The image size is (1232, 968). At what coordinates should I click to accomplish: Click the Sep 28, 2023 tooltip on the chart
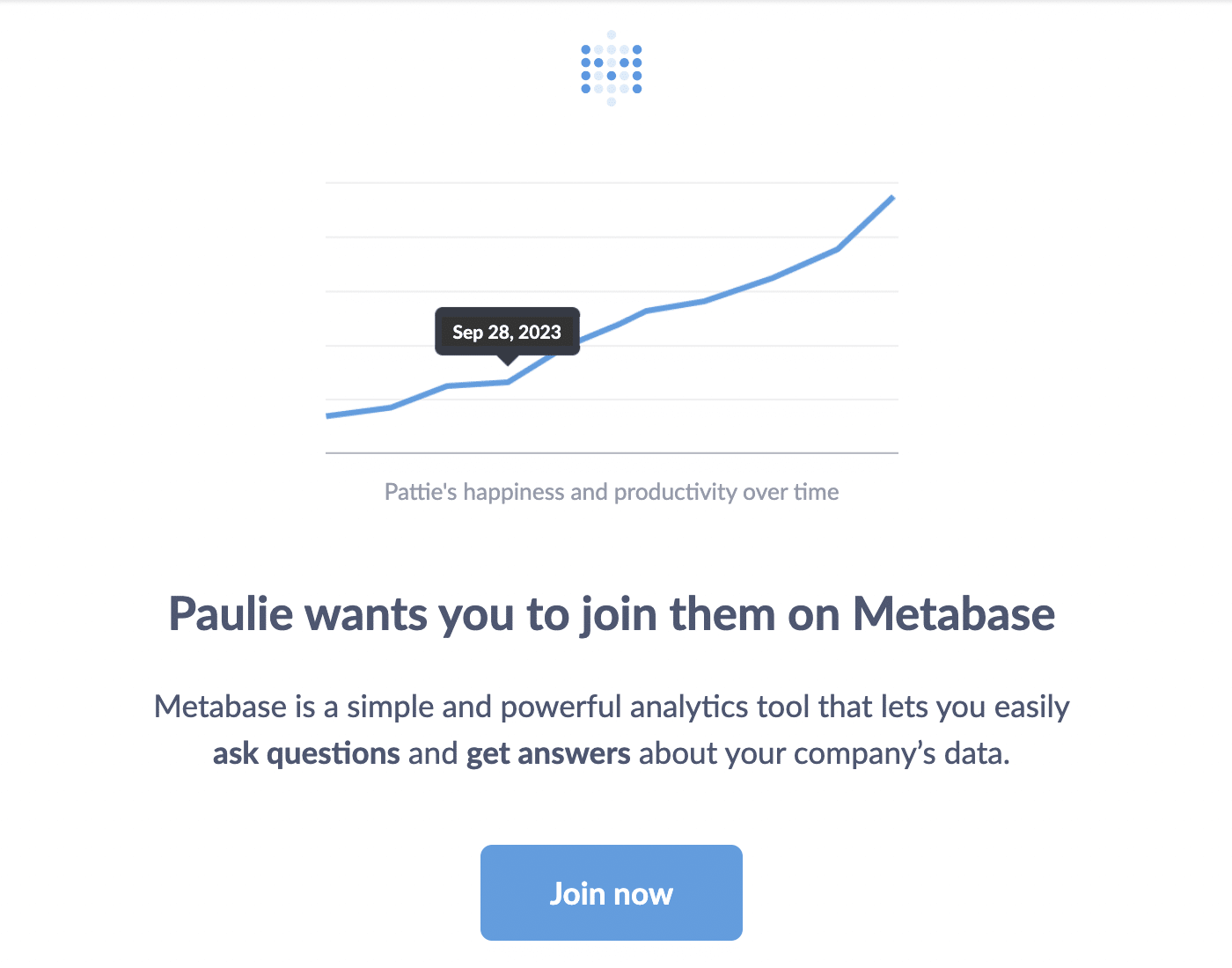pyautogui.click(x=507, y=332)
